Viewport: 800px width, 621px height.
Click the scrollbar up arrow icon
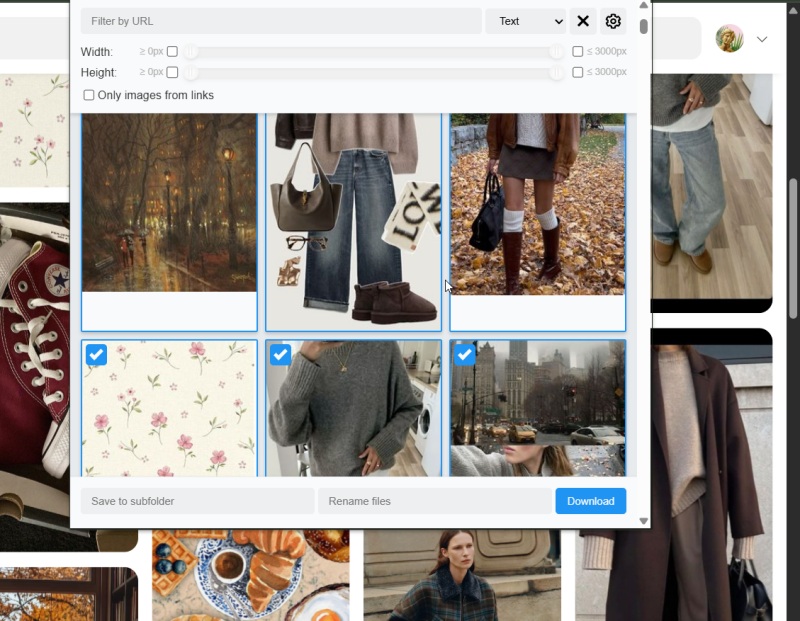[x=643, y=5]
